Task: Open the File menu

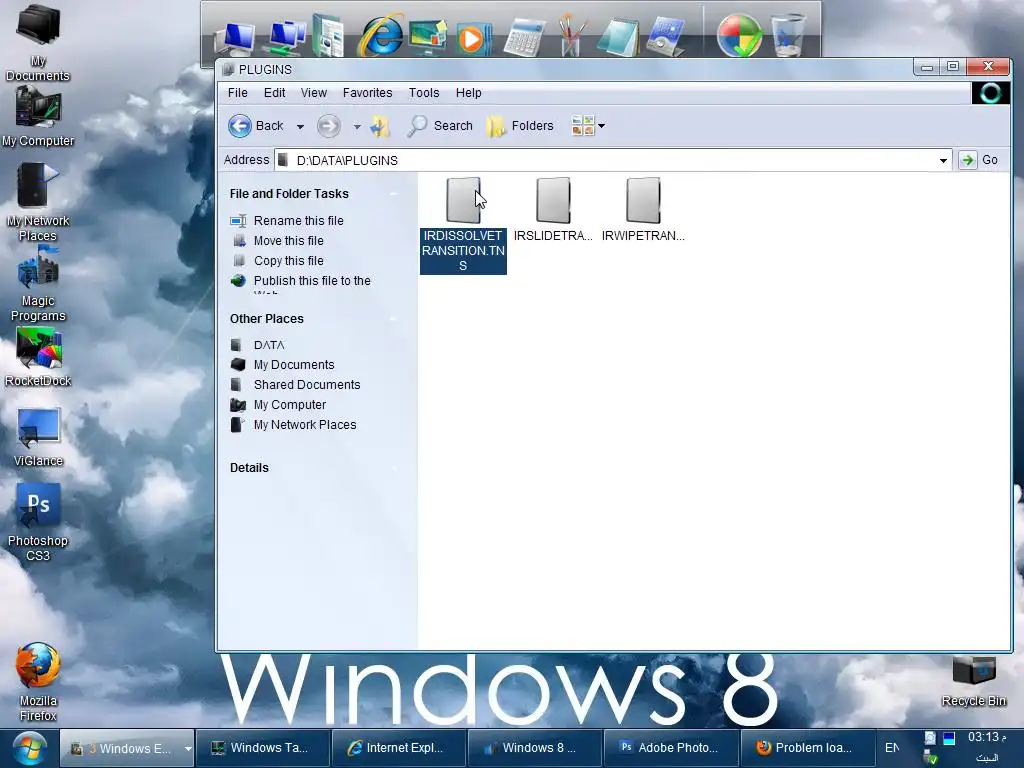Action: click(238, 93)
